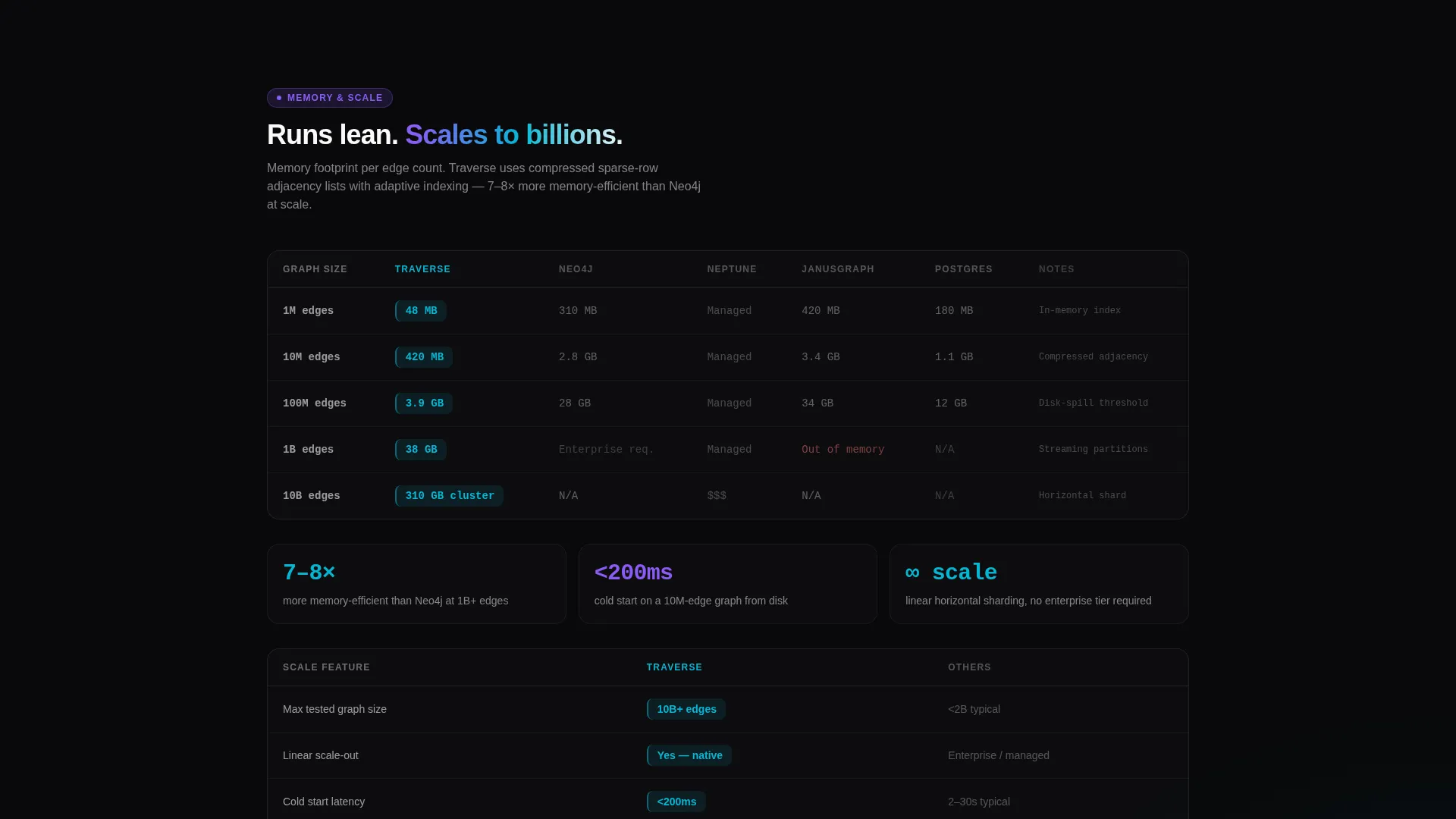
Task: Select the '10M edges' row label
Action: 311,357
